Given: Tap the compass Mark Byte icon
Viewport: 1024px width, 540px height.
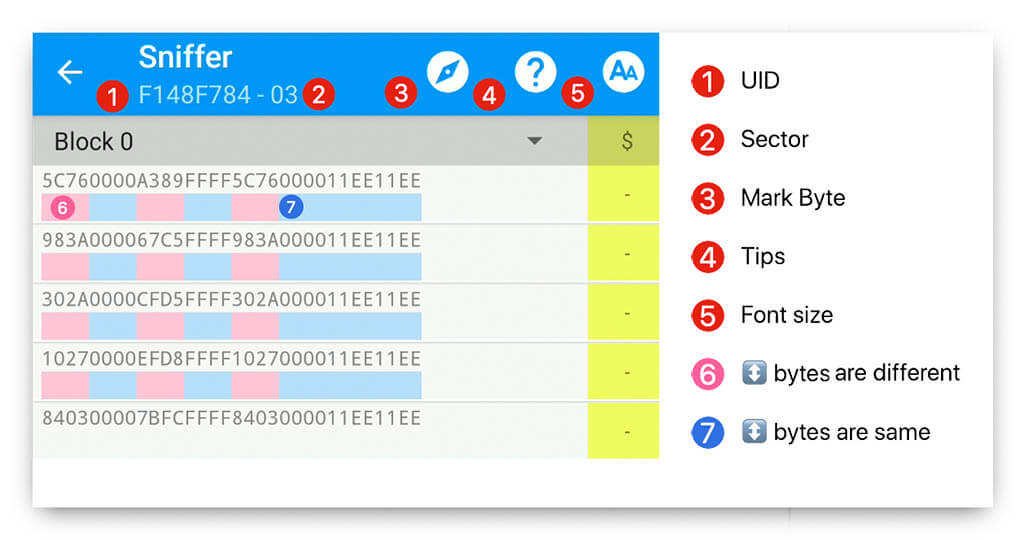Looking at the screenshot, I should point(447,72).
